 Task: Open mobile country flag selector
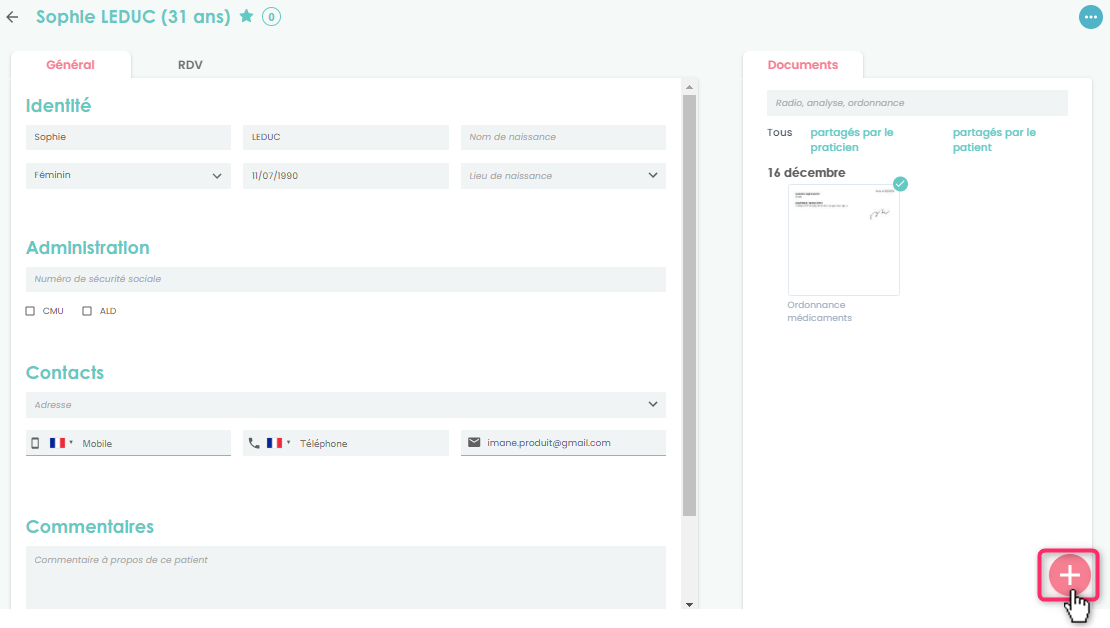pos(61,443)
